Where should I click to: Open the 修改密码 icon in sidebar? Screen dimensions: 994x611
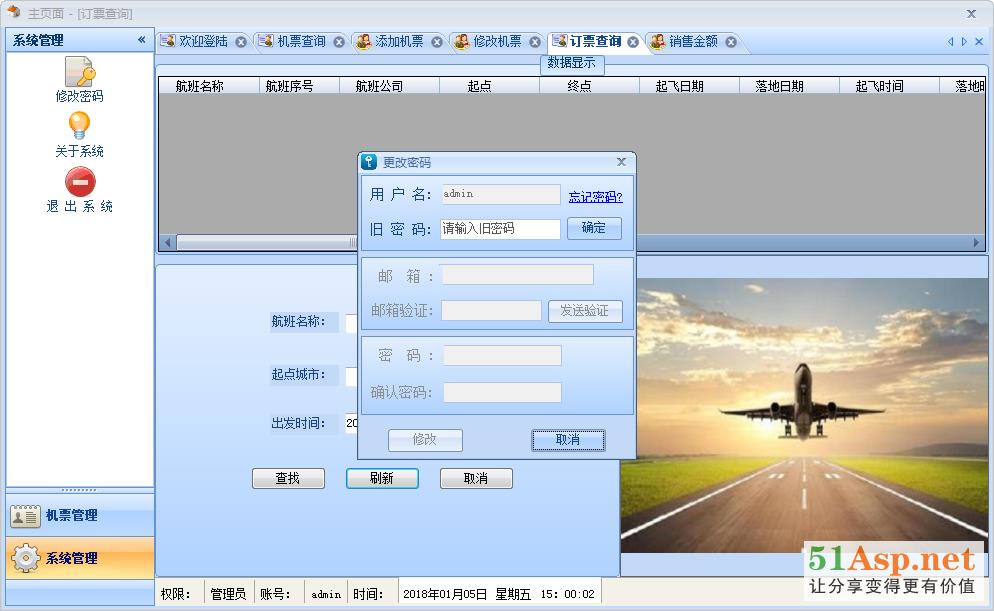(80, 72)
